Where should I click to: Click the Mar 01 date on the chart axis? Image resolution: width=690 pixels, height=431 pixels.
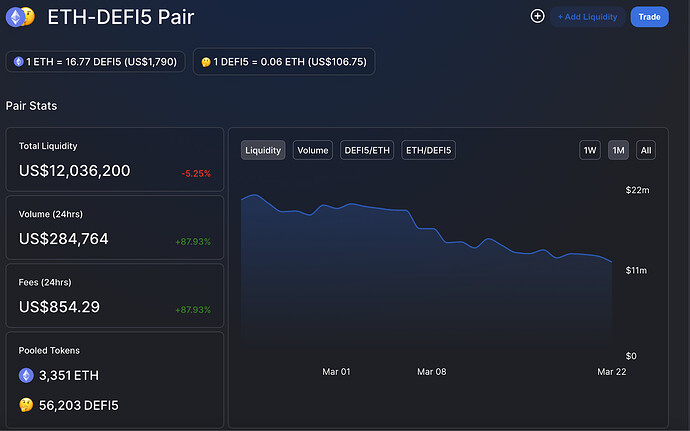tap(336, 372)
